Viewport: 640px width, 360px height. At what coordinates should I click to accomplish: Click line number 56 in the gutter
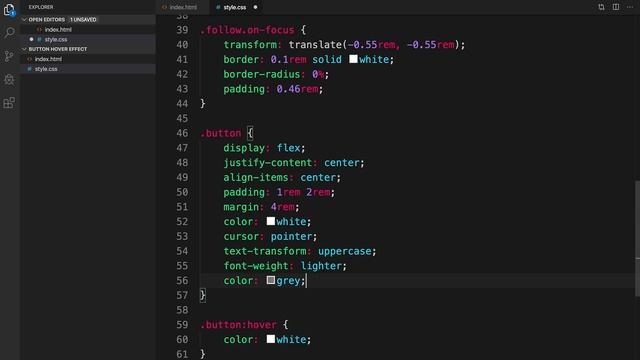182,280
